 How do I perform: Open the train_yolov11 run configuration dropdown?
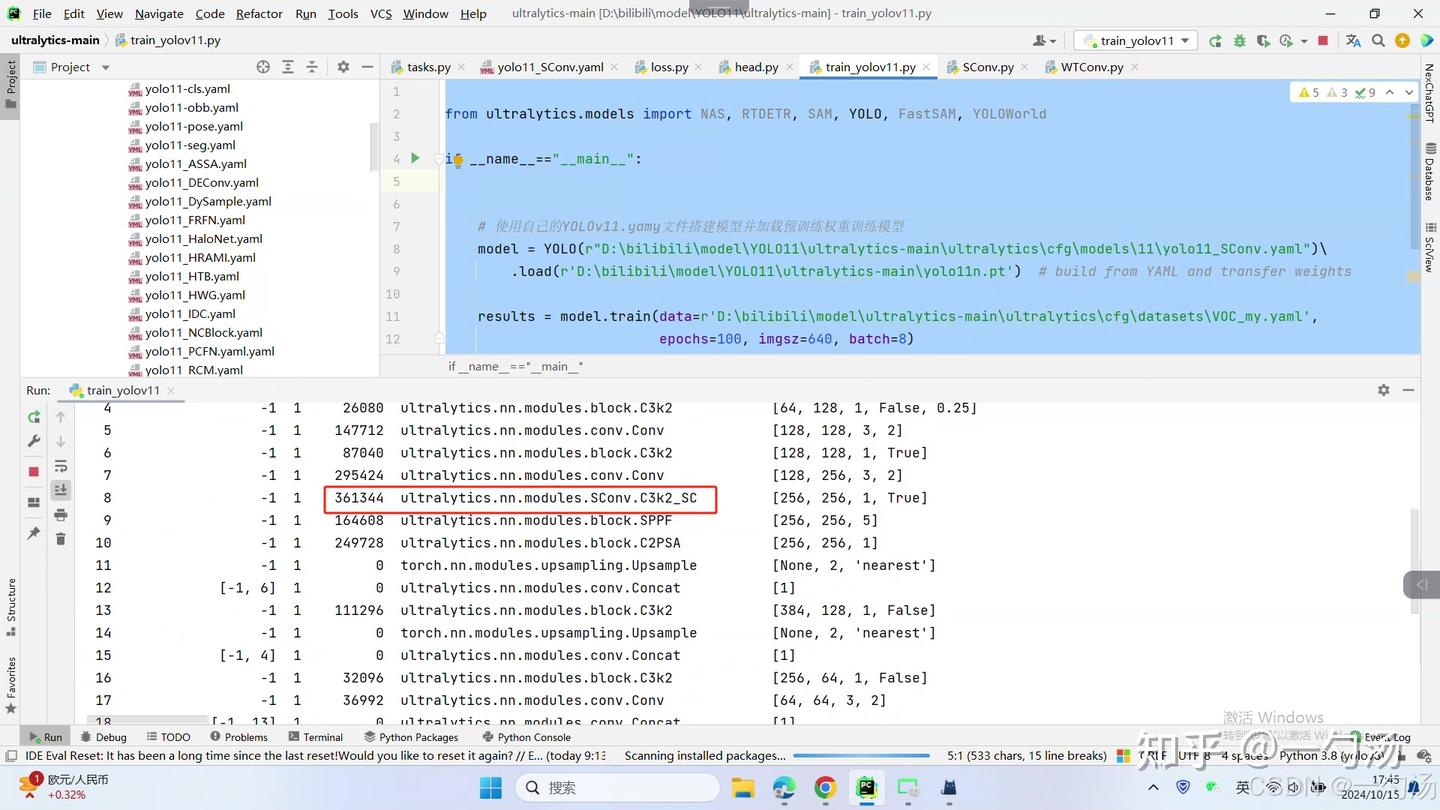(x=1137, y=41)
